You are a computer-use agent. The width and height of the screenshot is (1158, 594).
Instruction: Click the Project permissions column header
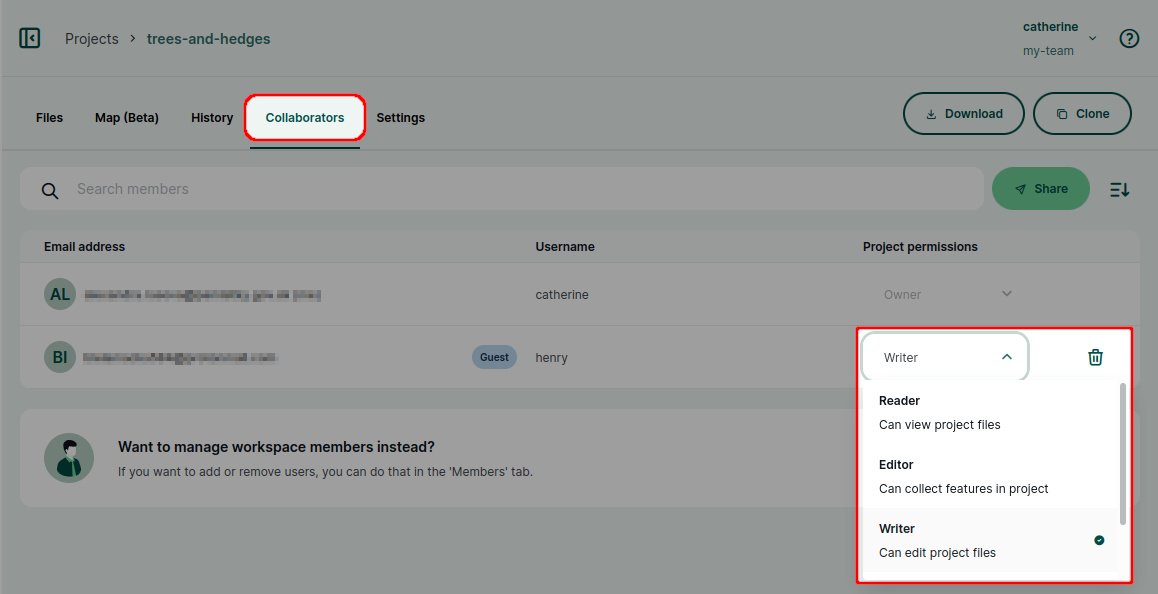tap(920, 247)
